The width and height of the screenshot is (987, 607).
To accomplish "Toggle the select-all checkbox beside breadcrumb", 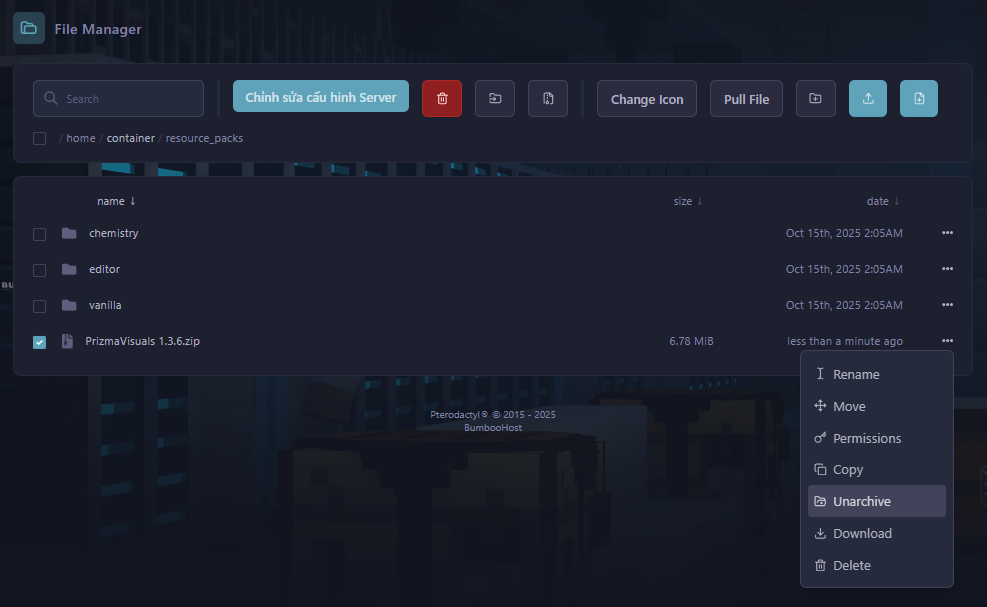I will point(40,139).
